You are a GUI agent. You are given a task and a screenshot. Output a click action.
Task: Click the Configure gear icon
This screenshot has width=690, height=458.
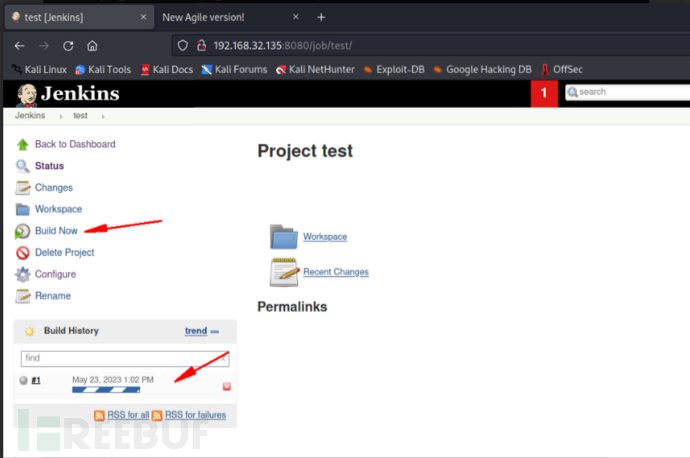tap(22, 274)
